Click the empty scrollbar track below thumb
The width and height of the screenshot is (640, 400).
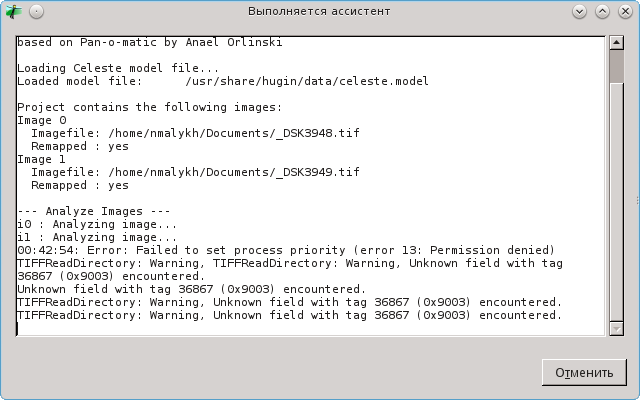point(616,202)
